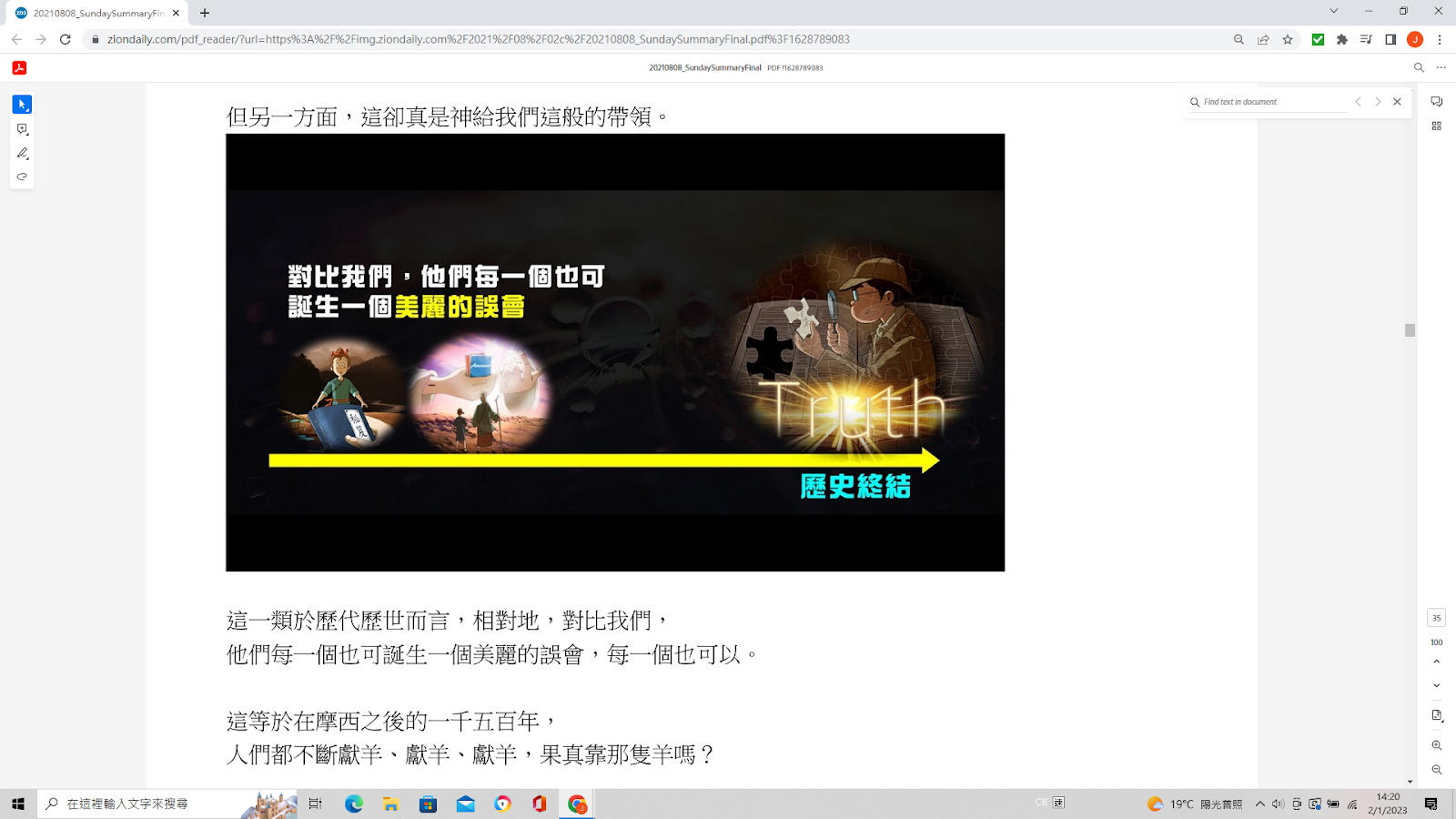The width and height of the screenshot is (1456, 819).
Task: Open the three-dots more options menu in viewer
Action: point(1441,67)
